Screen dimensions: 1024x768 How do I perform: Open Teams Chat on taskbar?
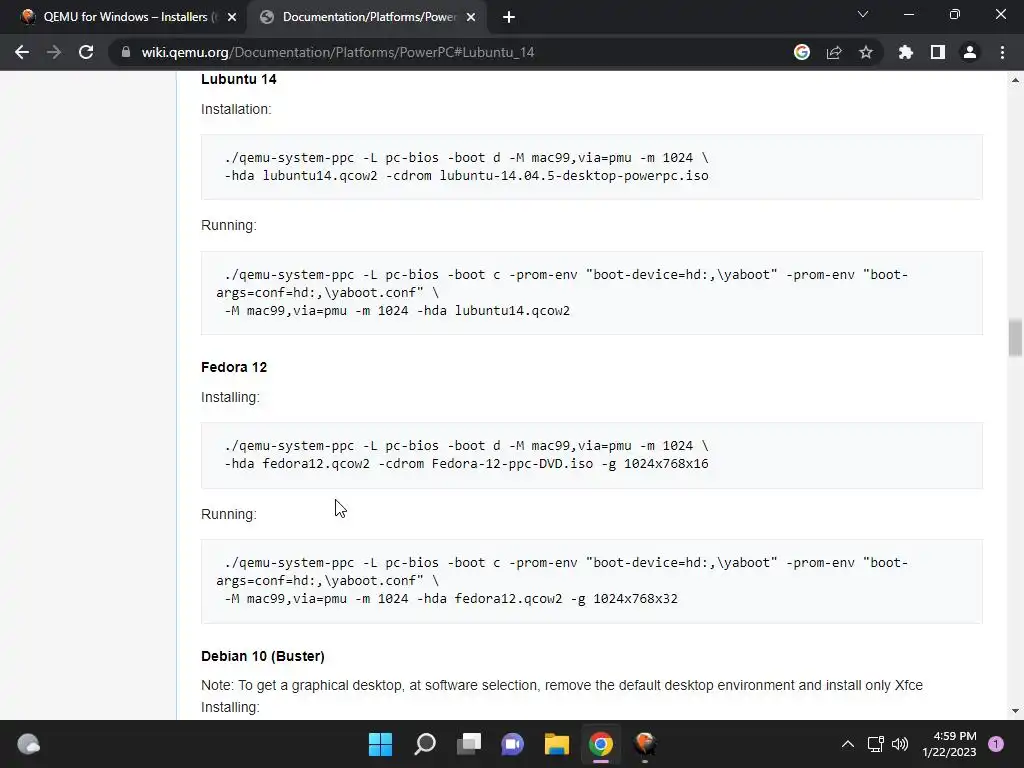(x=513, y=744)
